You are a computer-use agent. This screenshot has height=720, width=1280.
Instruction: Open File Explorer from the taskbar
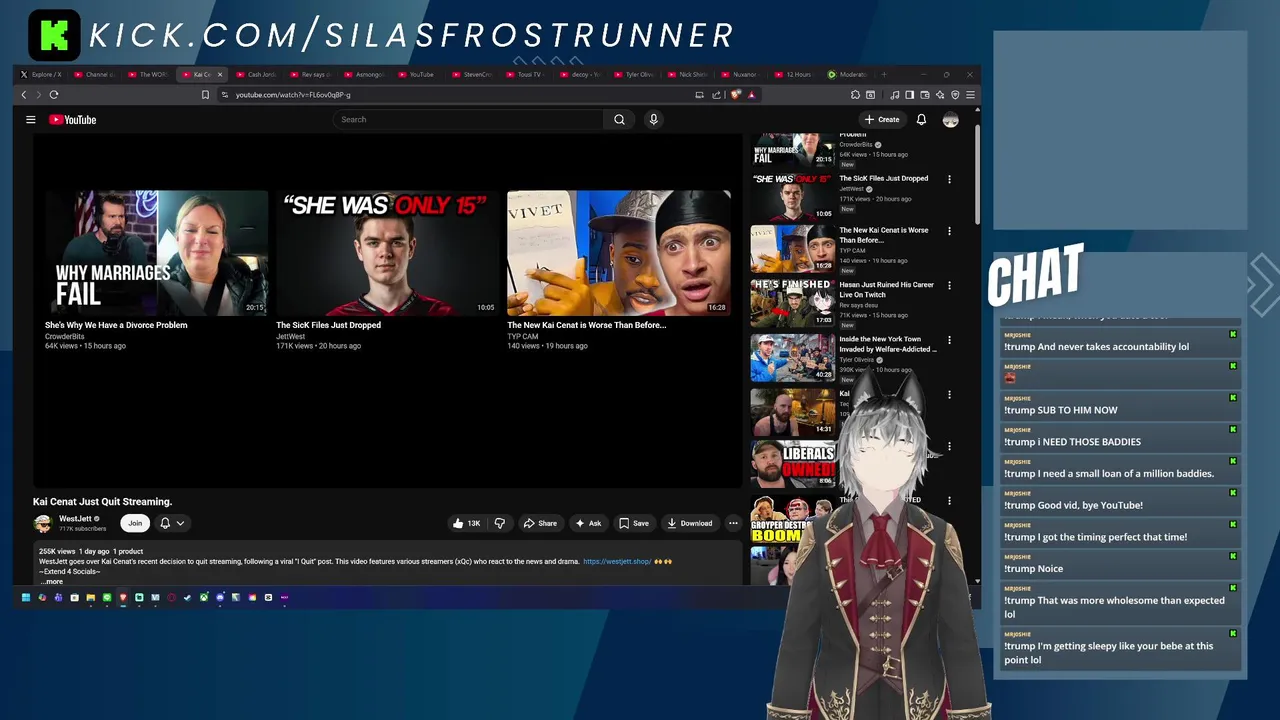90,598
